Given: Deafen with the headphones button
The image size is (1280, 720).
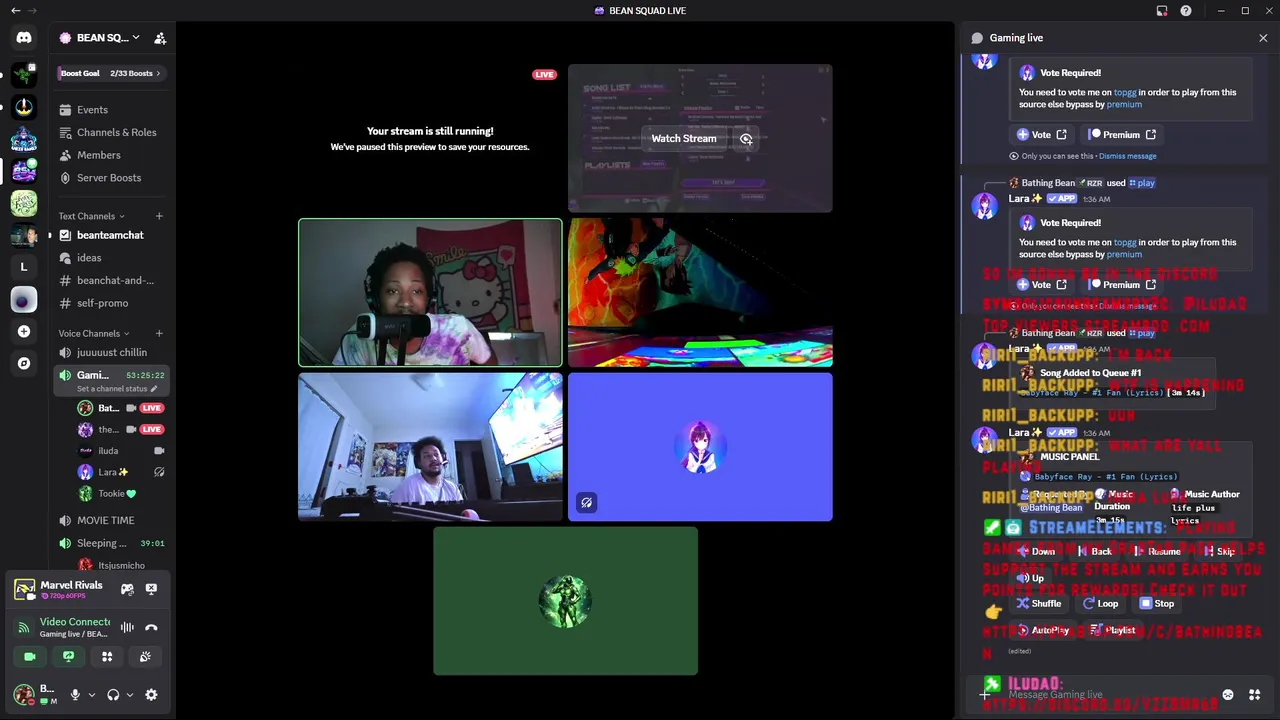Looking at the screenshot, I should pyautogui.click(x=113, y=695).
